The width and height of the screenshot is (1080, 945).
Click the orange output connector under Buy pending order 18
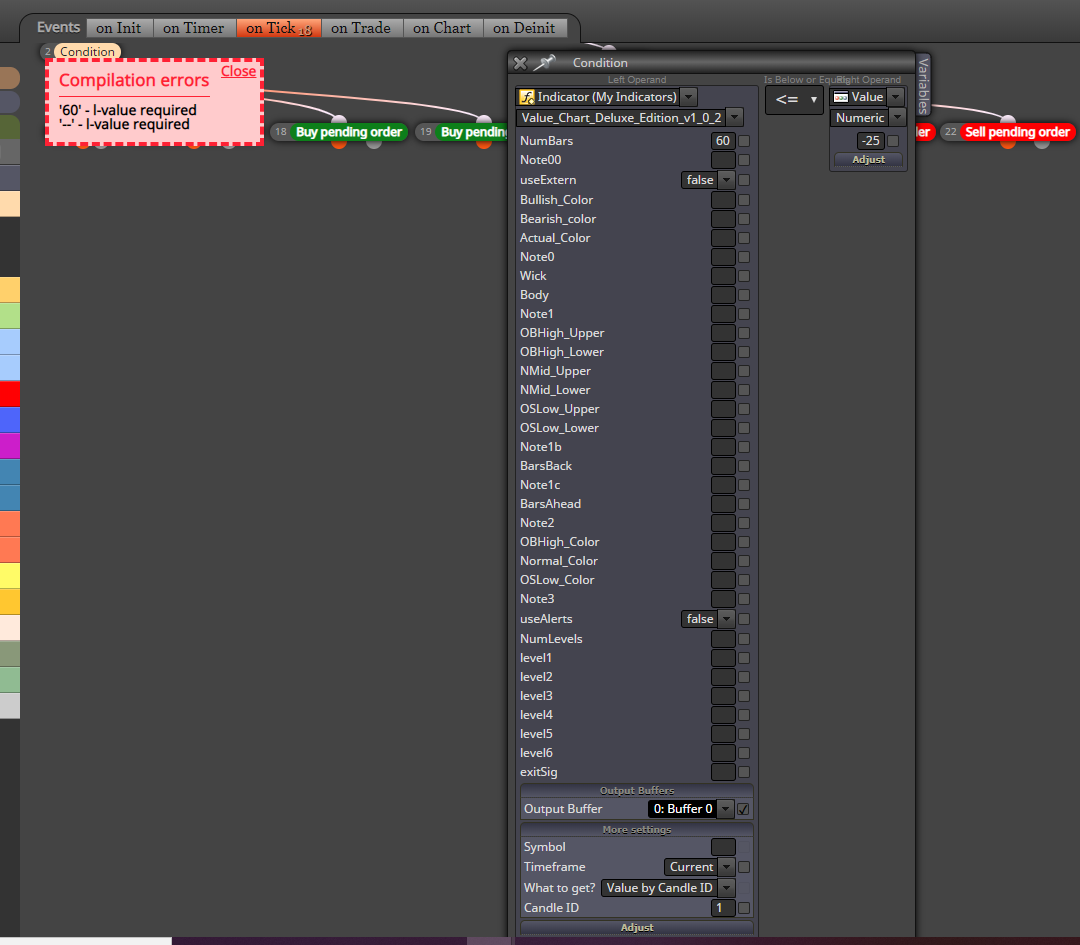(339, 144)
